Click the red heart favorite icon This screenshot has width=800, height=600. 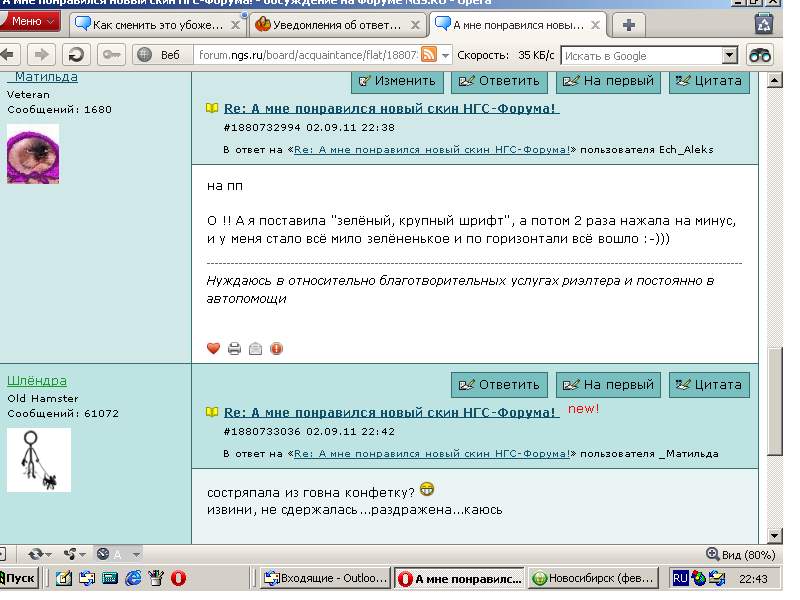(x=213, y=349)
